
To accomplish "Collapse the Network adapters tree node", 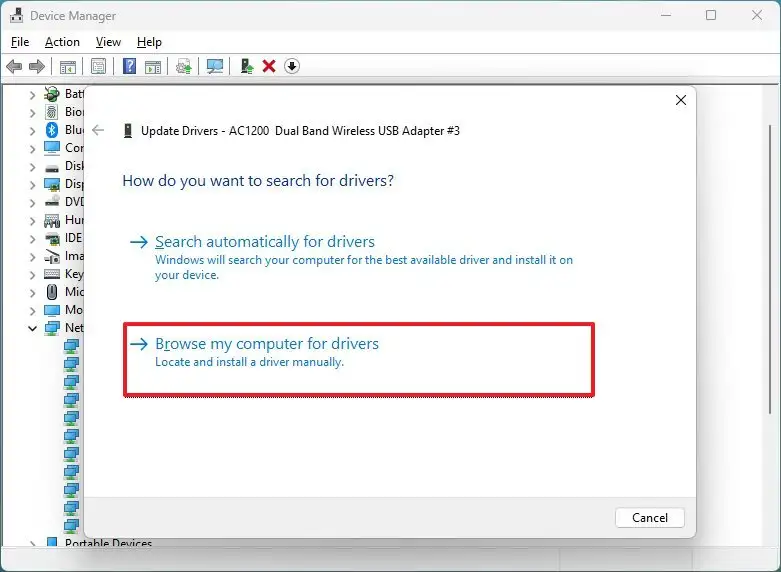I will [32, 328].
